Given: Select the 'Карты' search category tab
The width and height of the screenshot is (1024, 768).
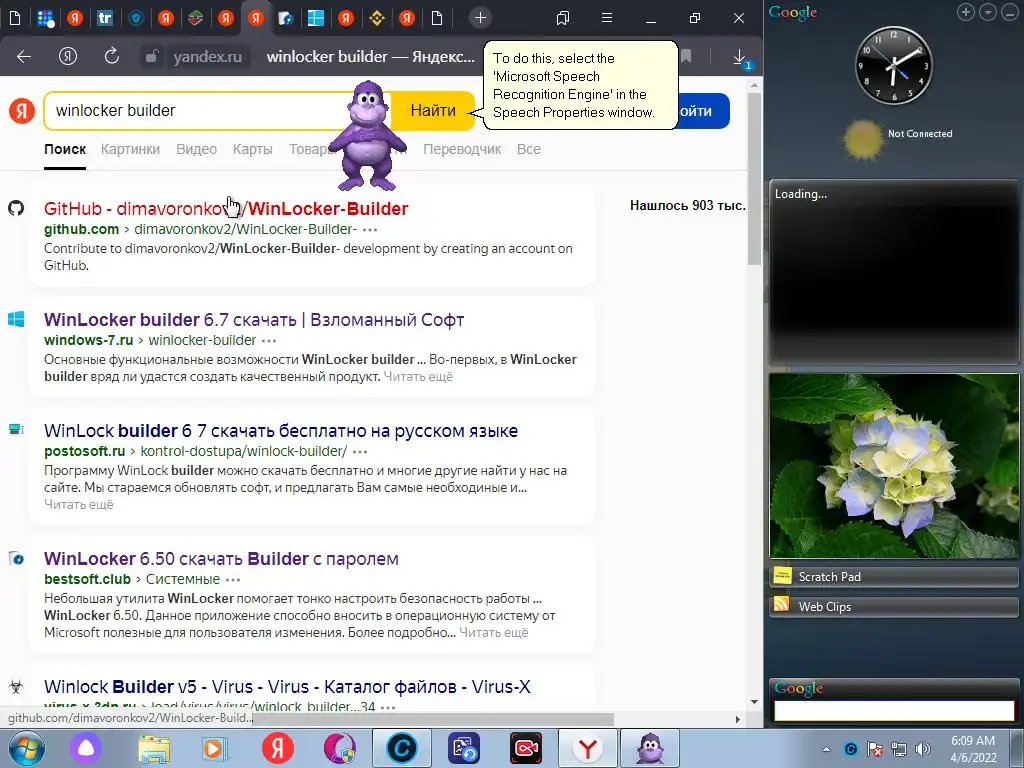Looking at the screenshot, I should point(253,150).
